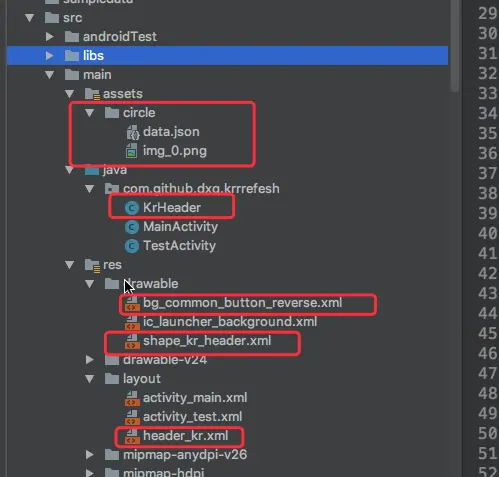Click editor gutter line number 33

(488, 94)
